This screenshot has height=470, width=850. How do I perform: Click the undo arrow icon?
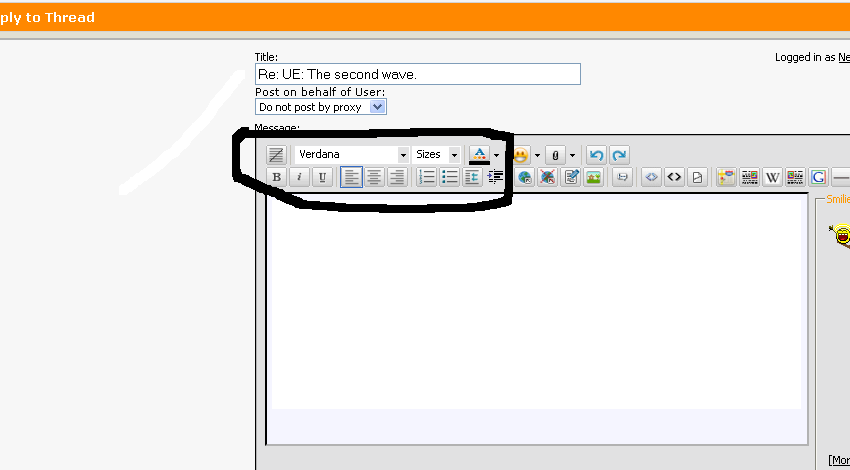pos(596,155)
